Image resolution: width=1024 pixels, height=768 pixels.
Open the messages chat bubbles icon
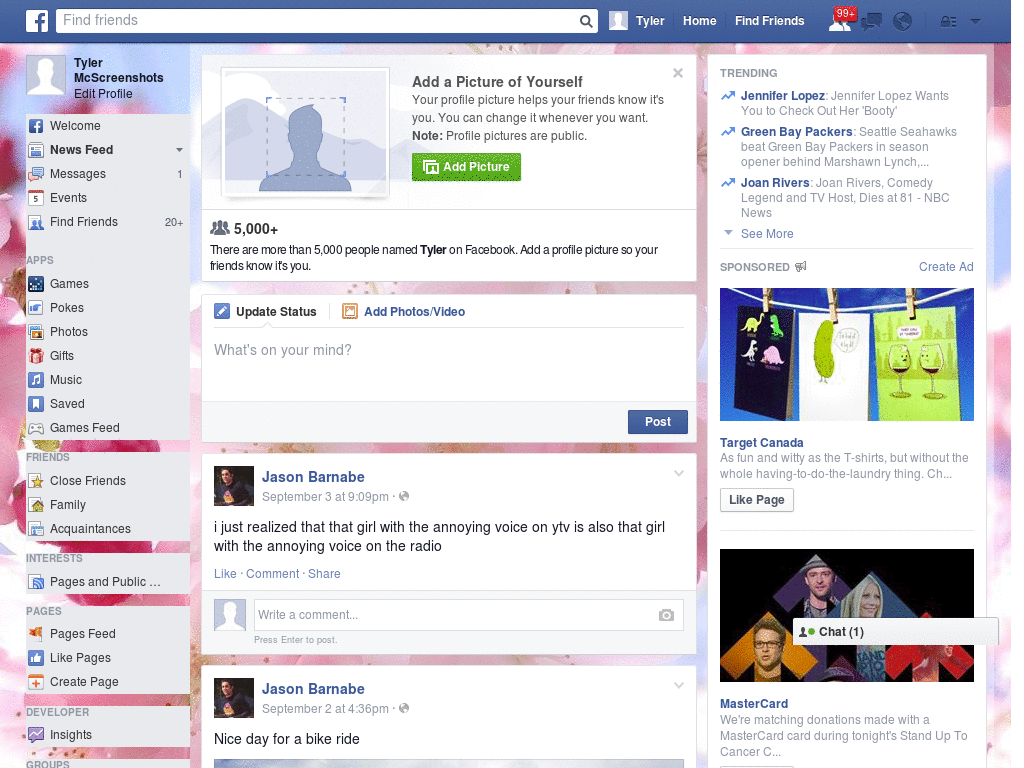click(871, 22)
